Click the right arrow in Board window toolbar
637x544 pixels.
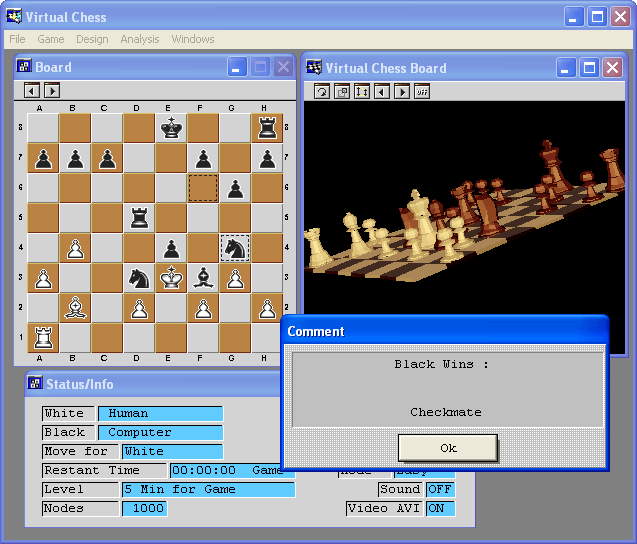(52, 90)
